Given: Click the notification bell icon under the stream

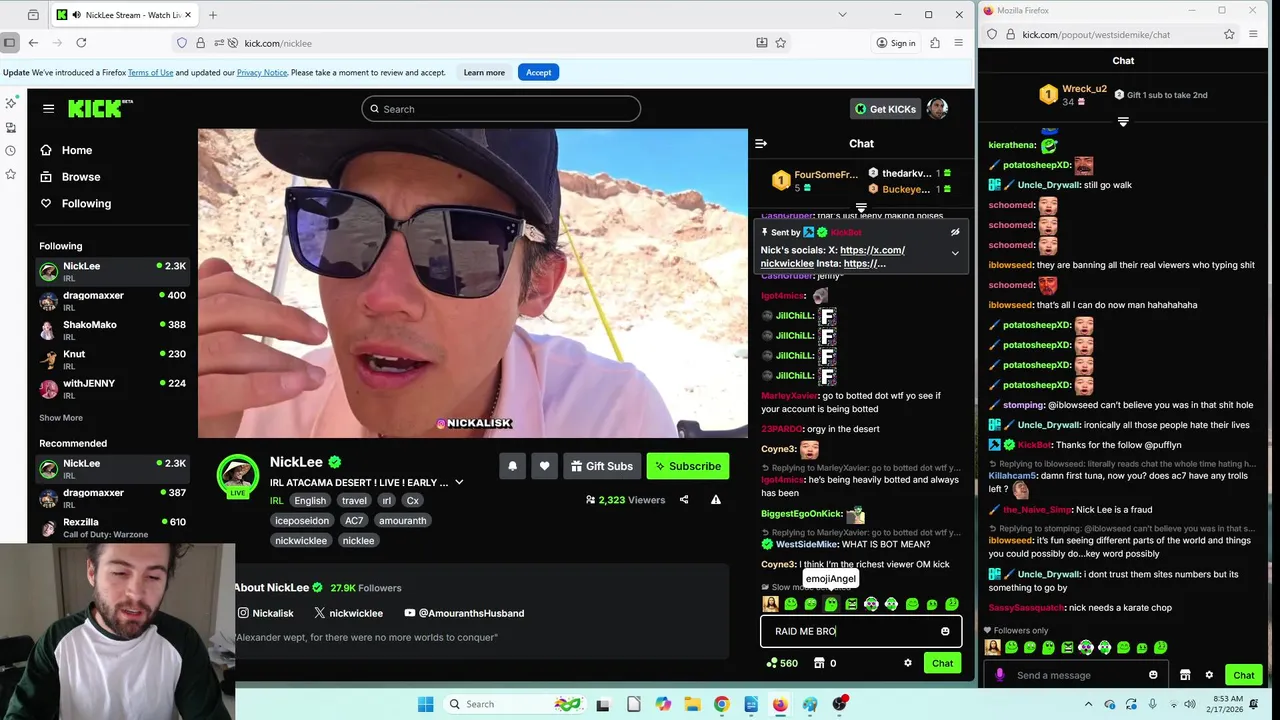Looking at the screenshot, I should coord(512,466).
